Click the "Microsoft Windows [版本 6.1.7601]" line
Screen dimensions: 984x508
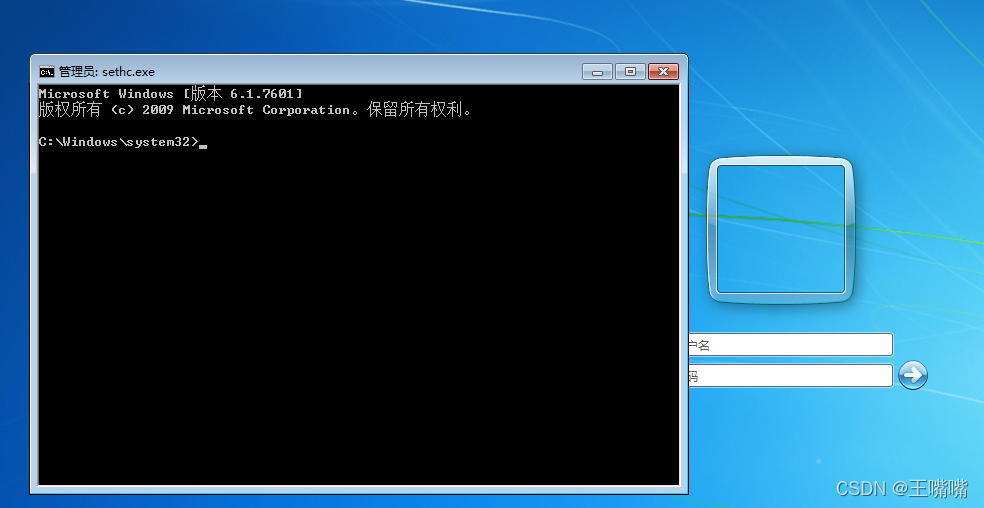(x=171, y=94)
